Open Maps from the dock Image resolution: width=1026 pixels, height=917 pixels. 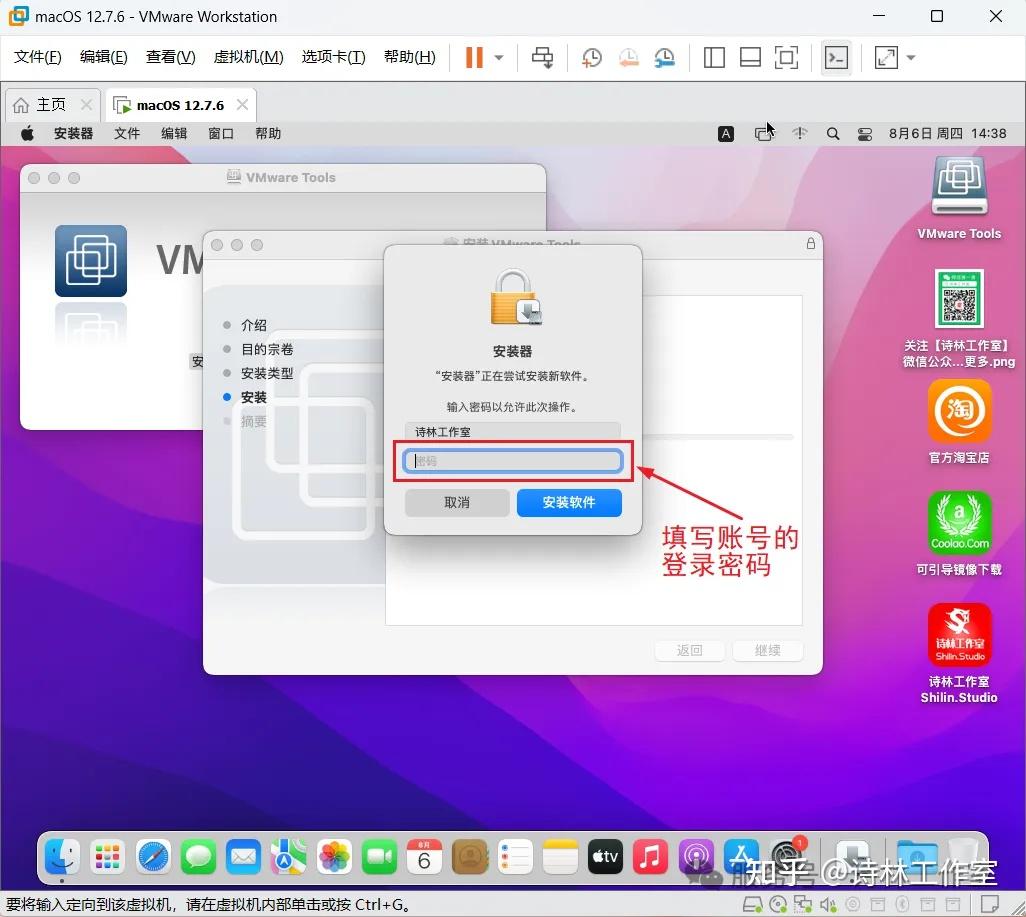coord(289,856)
